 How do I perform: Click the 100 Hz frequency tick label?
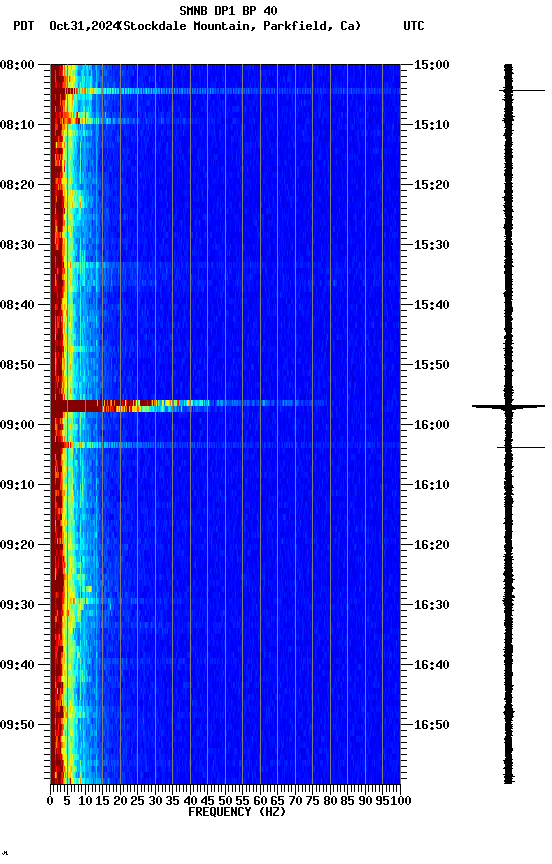pos(401,802)
